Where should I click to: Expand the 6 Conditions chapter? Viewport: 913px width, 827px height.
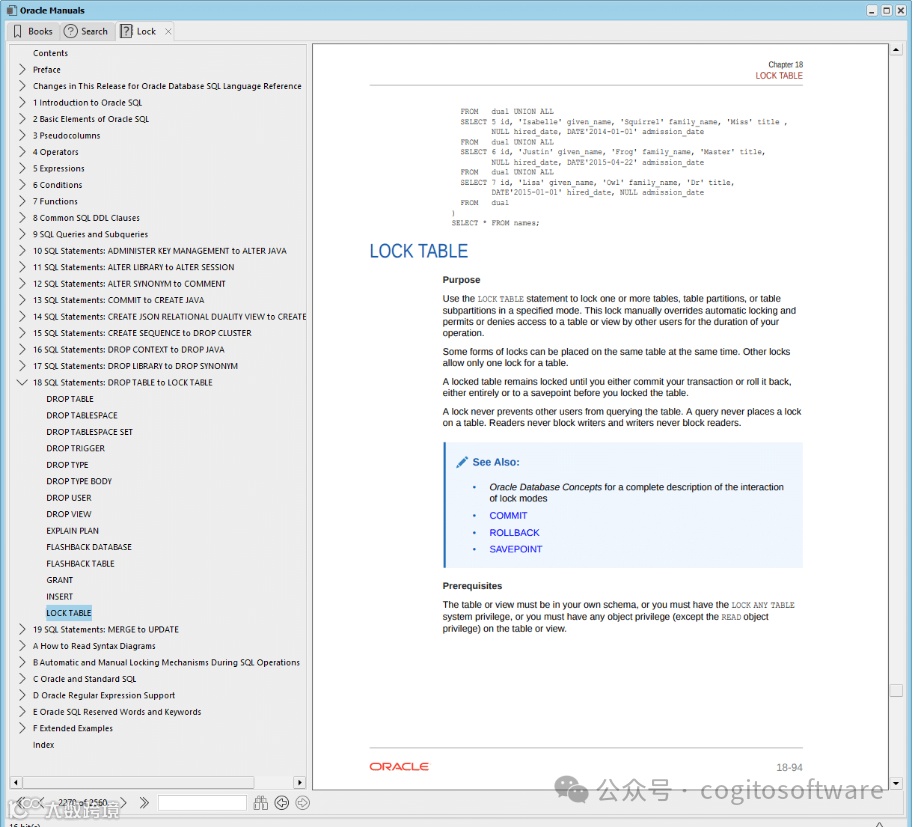tap(22, 185)
